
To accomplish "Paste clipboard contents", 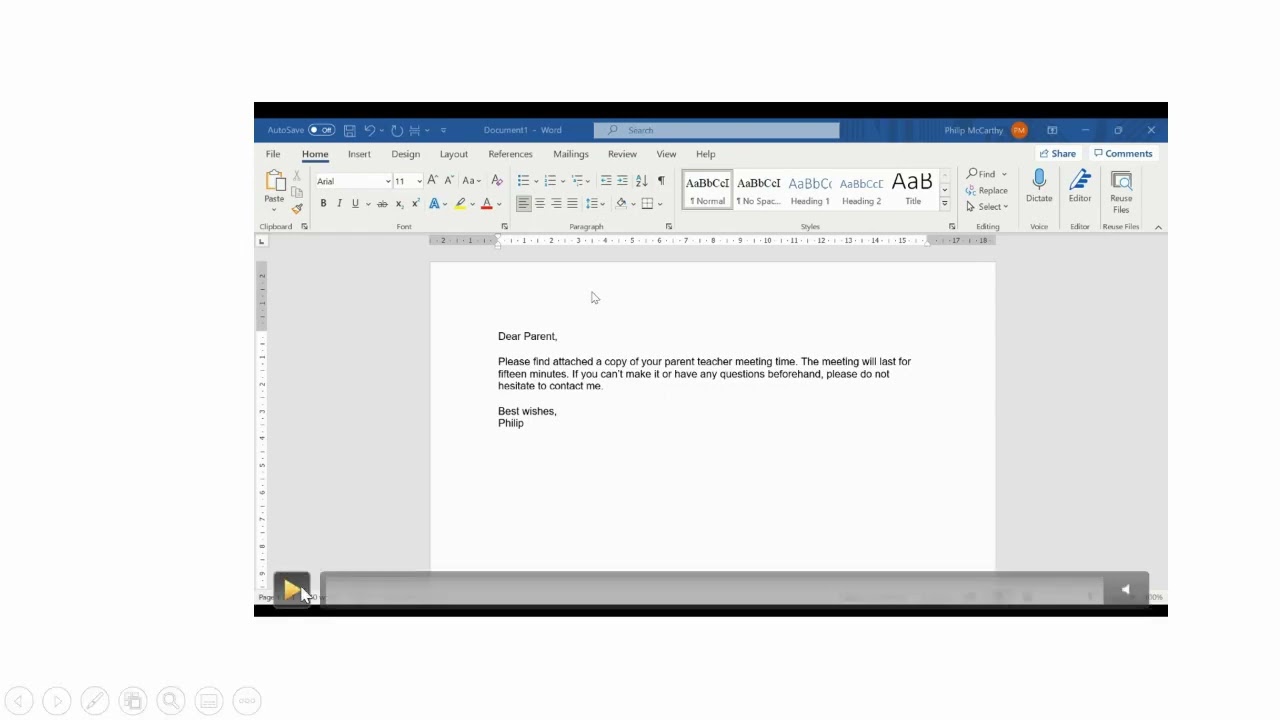I will tap(274, 187).
